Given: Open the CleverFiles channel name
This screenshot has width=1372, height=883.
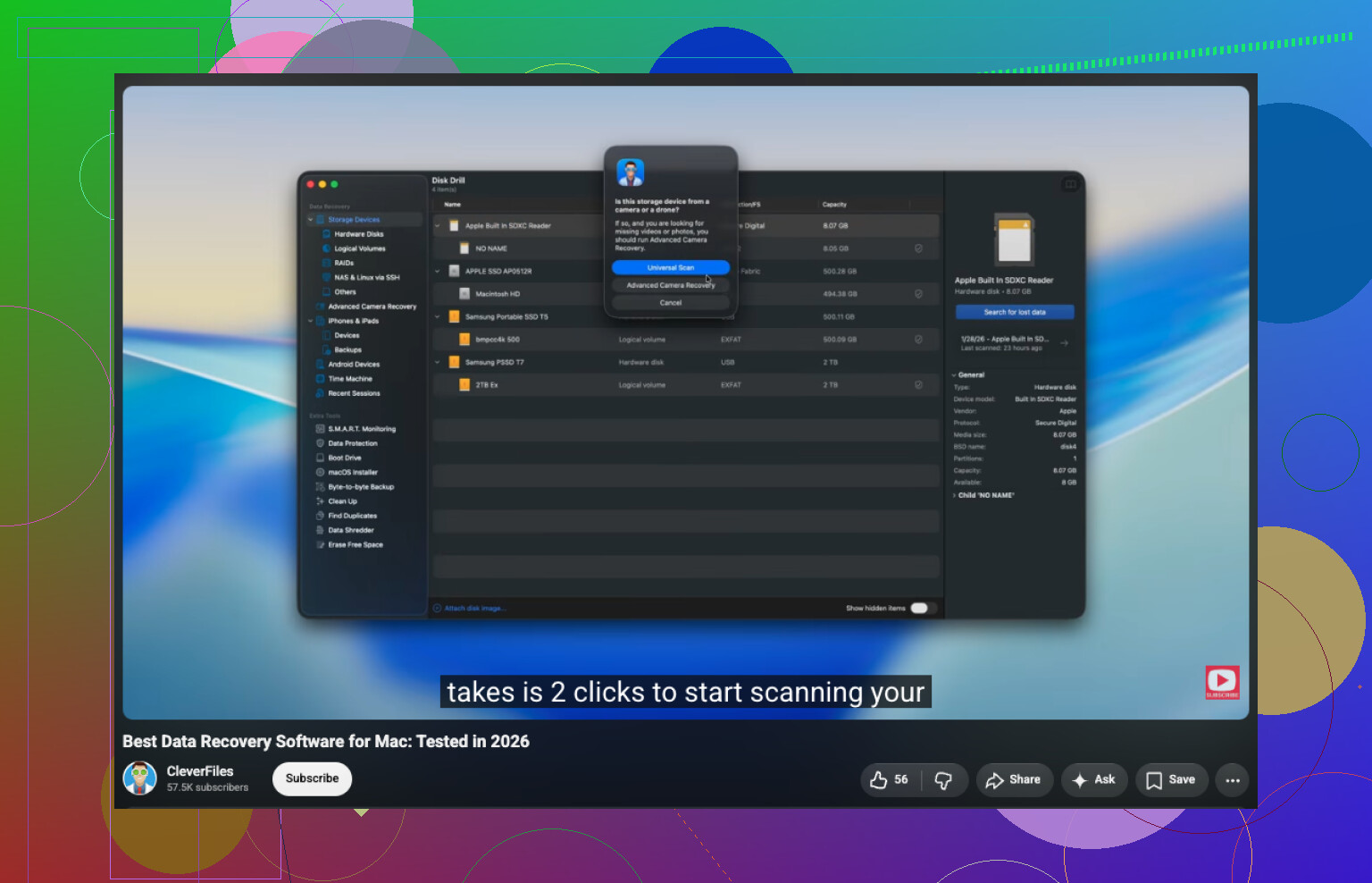Looking at the screenshot, I should pos(200,771).
